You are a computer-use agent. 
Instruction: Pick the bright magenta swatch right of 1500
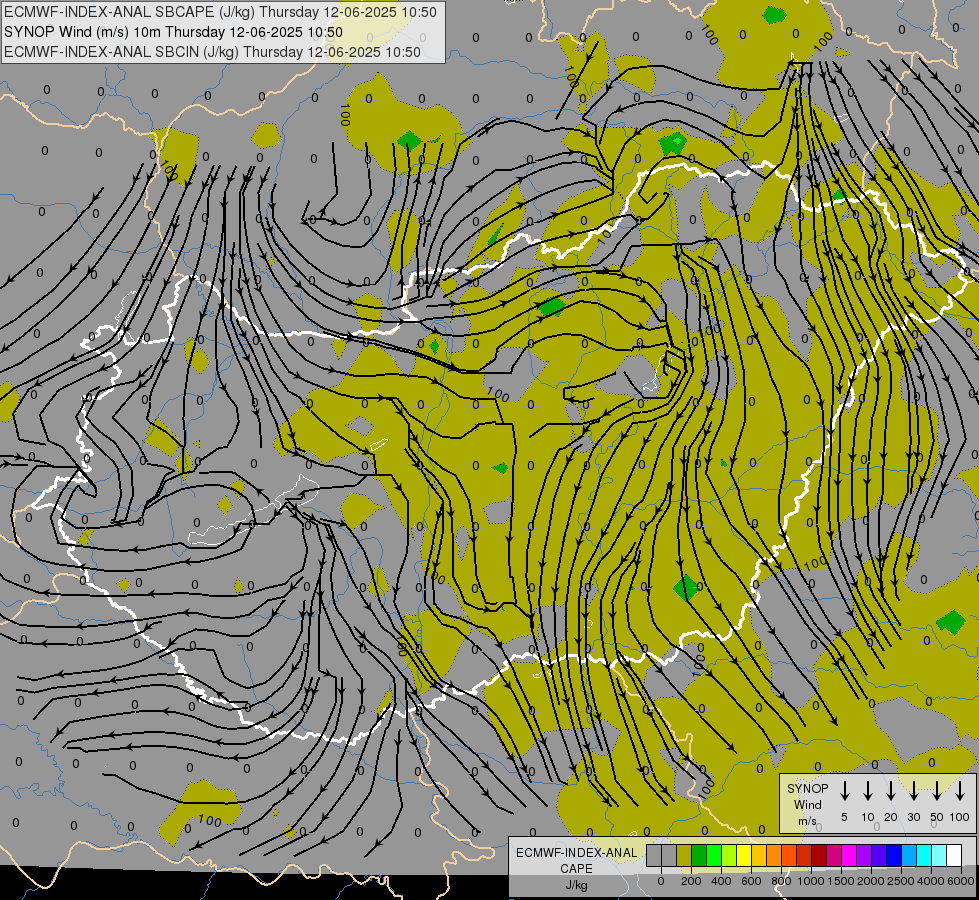coord(849,855)
